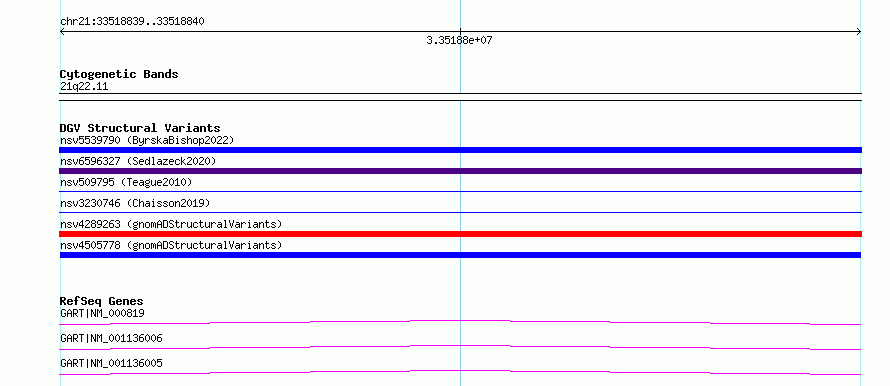This screenshot has height=386, width=890.
Task: Click the left arrowhead of the coordinate ruler
Action: pos(62,32)
